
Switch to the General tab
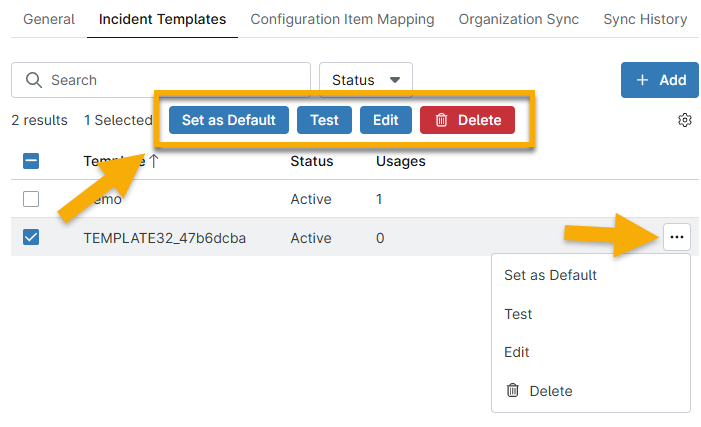pos(49,19)
